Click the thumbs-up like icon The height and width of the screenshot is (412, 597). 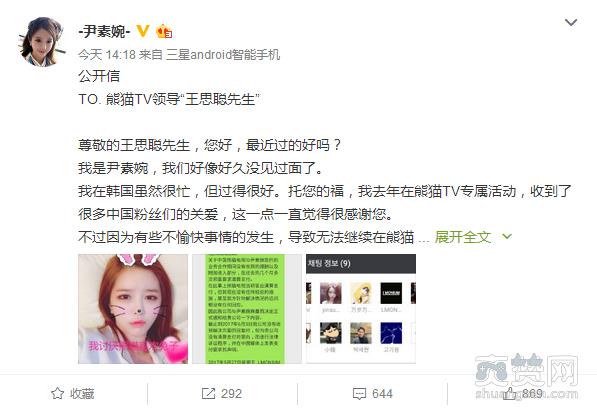(510, 394)
